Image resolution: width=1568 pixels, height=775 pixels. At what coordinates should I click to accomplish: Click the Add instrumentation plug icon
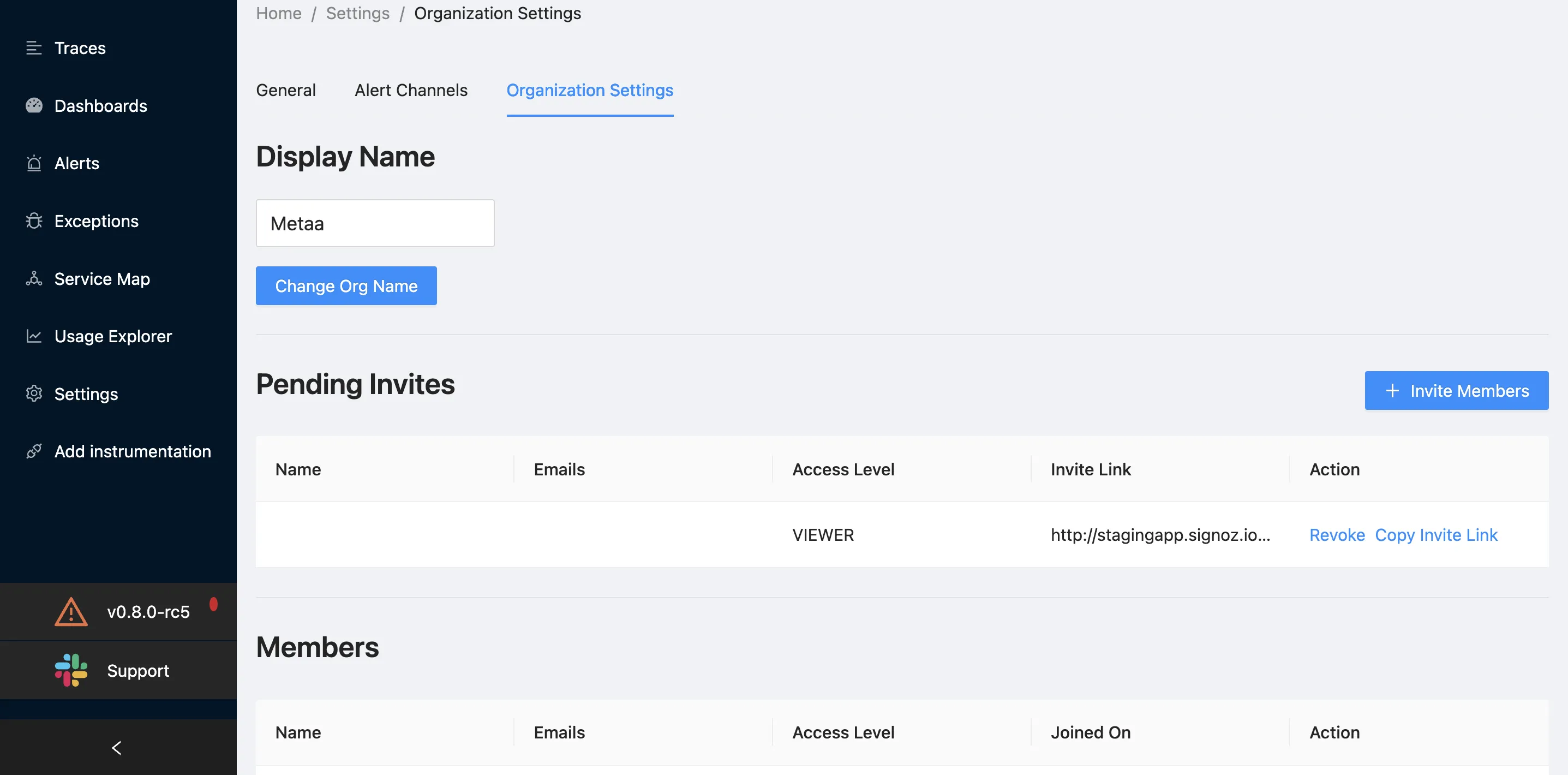click(x=34, y=451)
